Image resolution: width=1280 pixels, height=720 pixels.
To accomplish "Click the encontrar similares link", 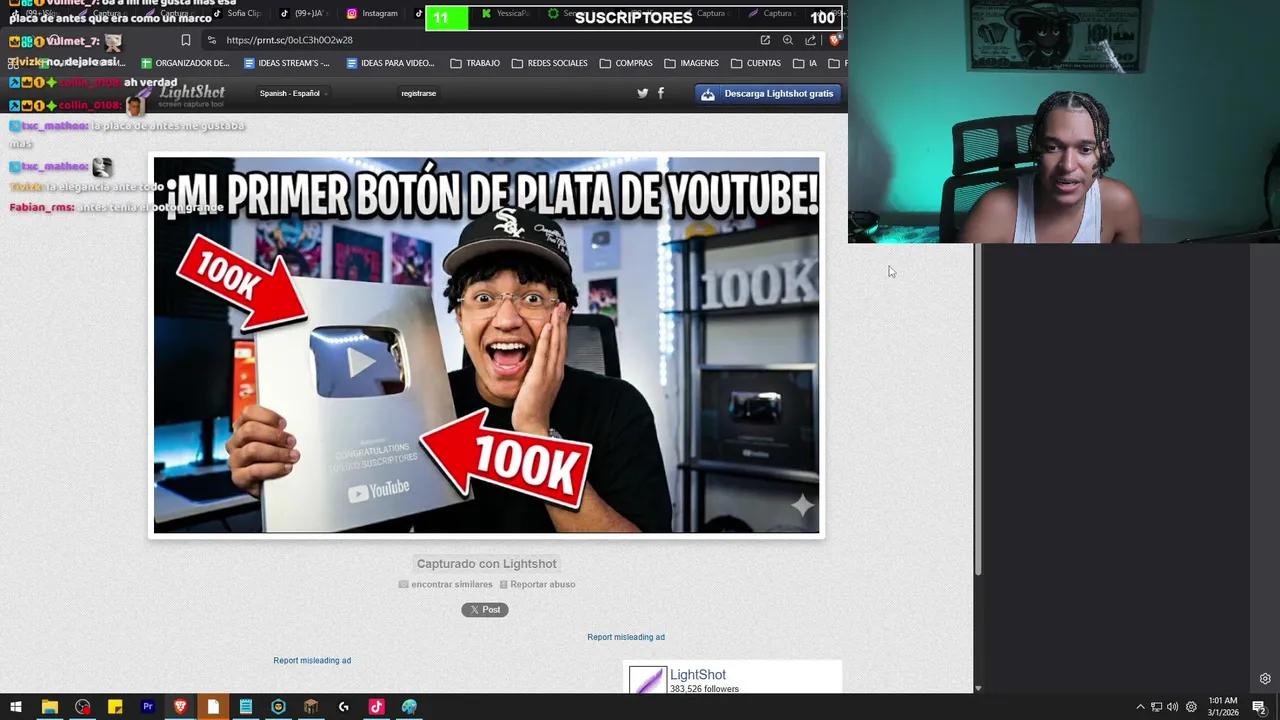I will [x=446, y=584].
